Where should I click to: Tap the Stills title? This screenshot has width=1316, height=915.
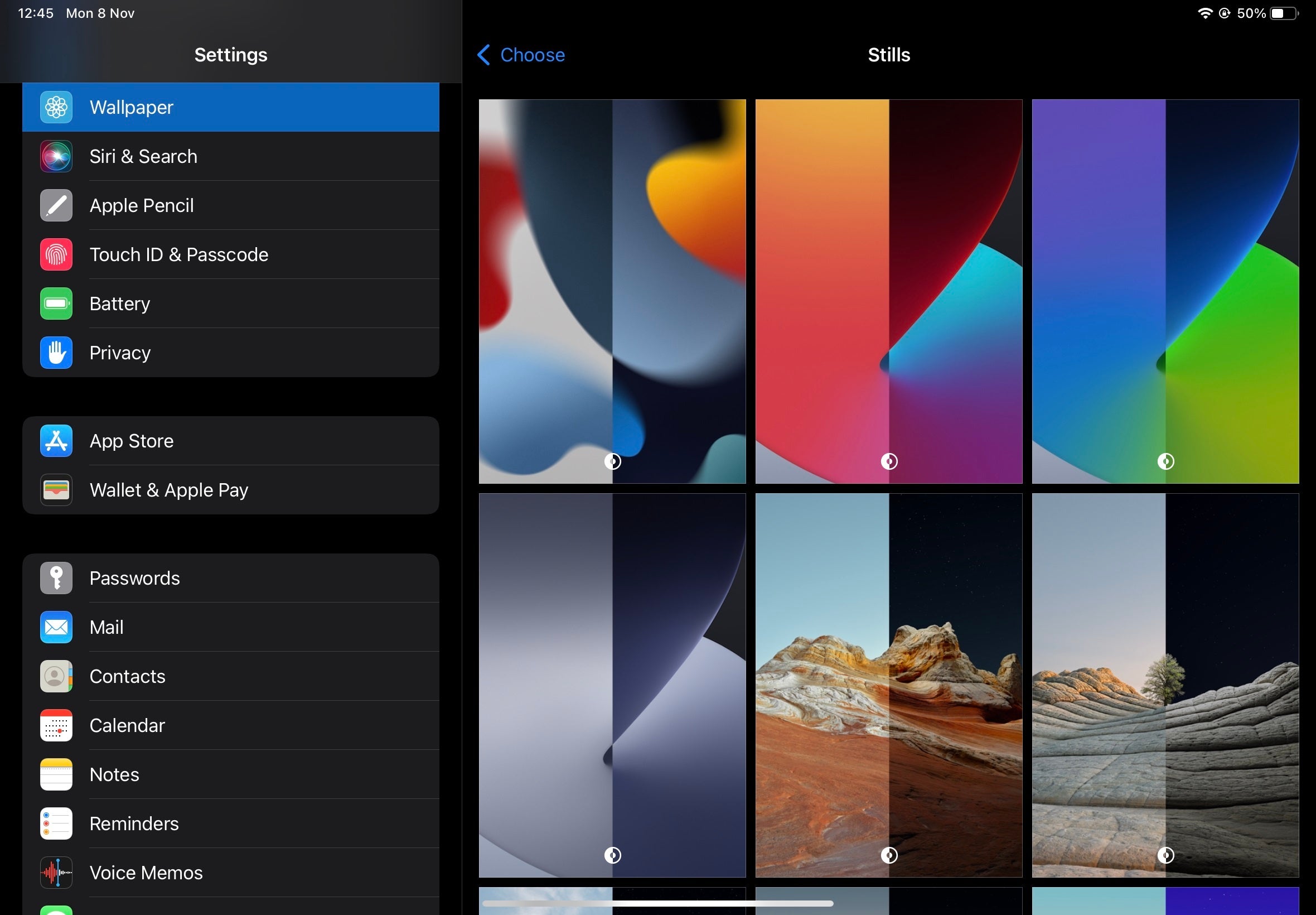tap(889, 55)
